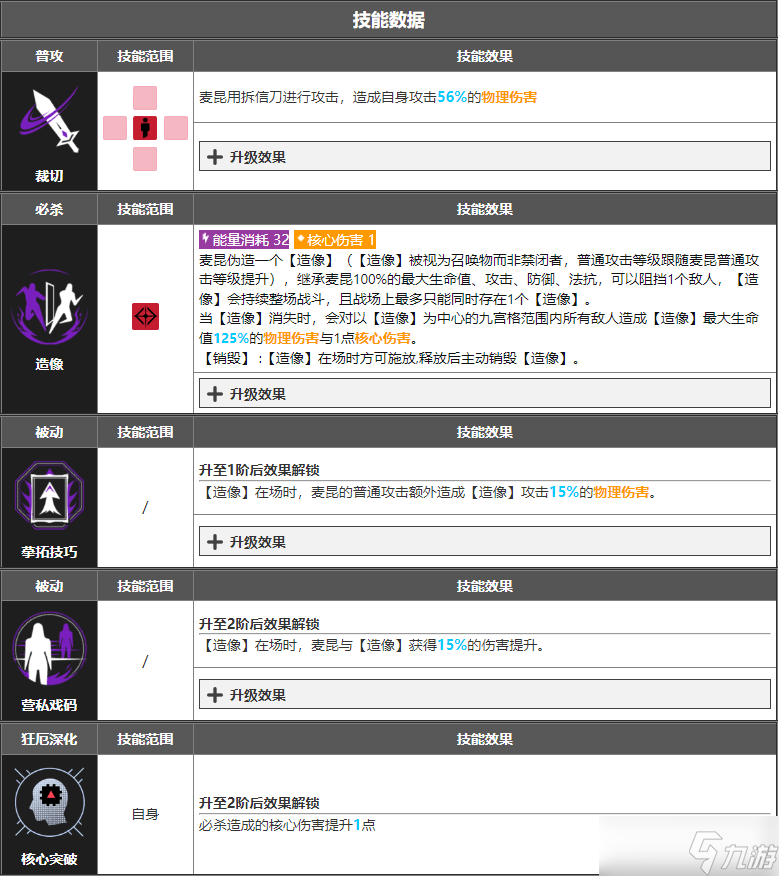Click the purple 能量消耗 32 tag
Image resolution: width=779 pixels, height=876 pixels.
(x=245, y=240)
